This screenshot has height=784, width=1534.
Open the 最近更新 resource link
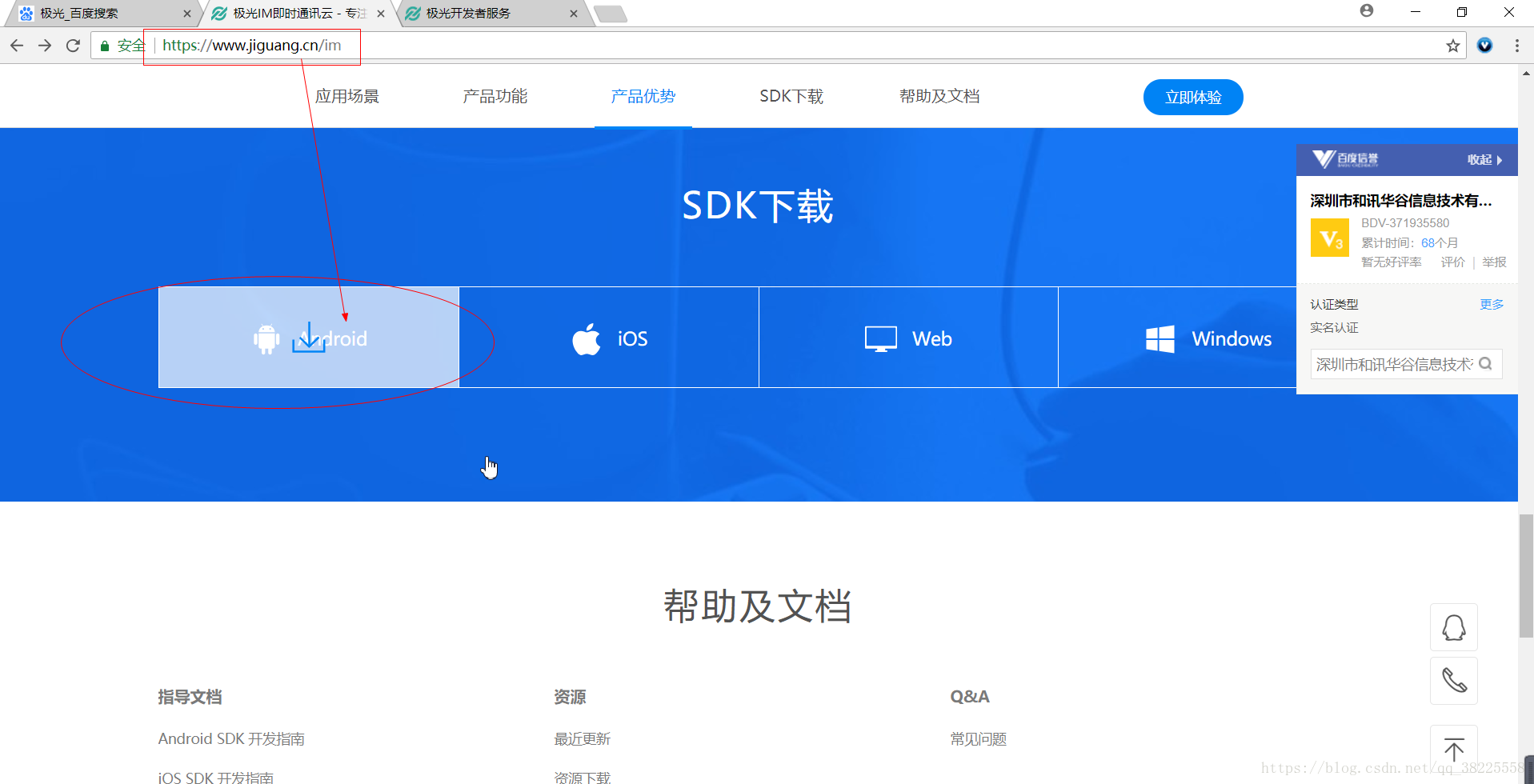tap(583, 738)
